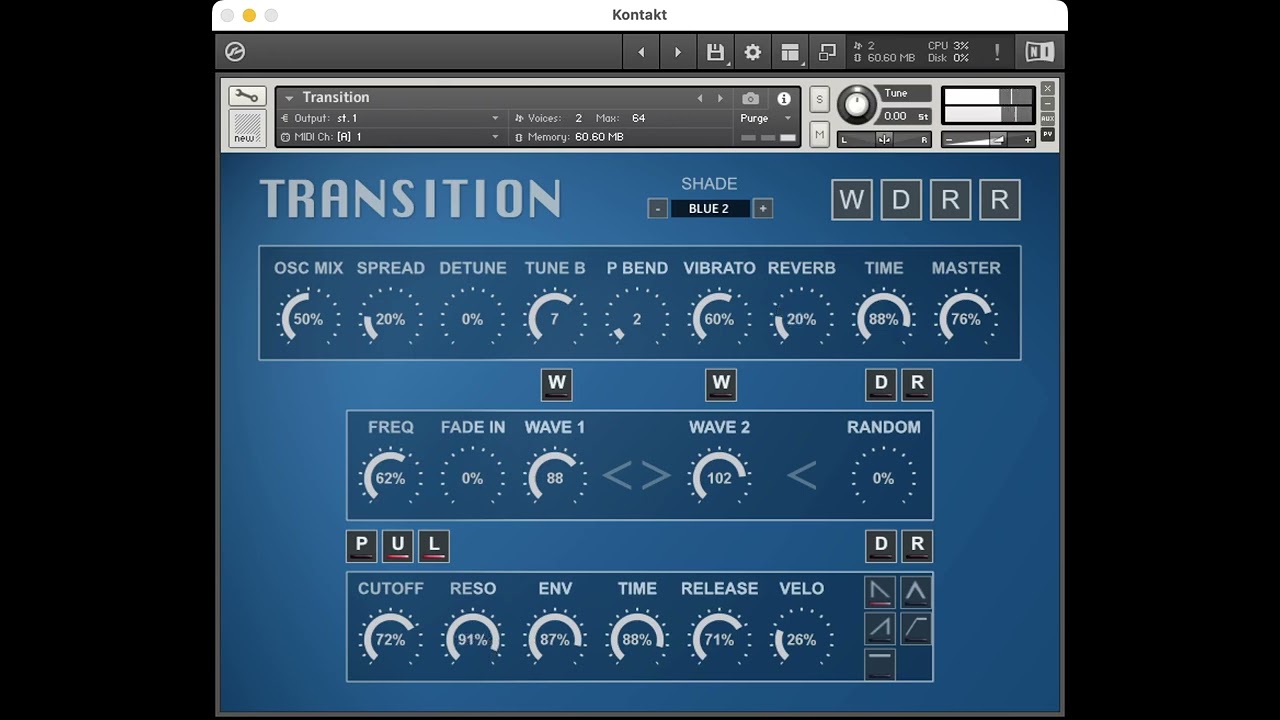
Task: Open the save floppy disk menu
Action: coord(715,52)
